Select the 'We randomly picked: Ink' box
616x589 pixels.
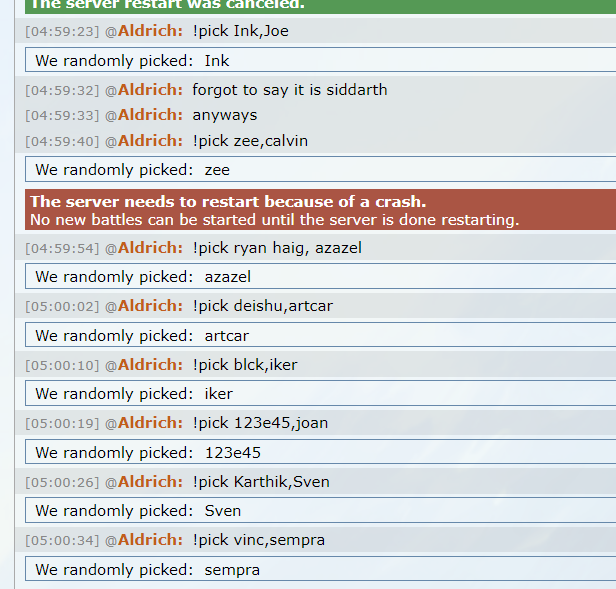(x=320, y=60)
